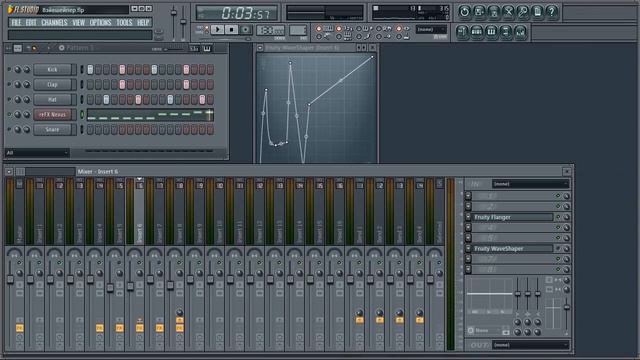640x360 pixels.
Task: Click the reFX Nexus piano roll preview
Action: 150,115
